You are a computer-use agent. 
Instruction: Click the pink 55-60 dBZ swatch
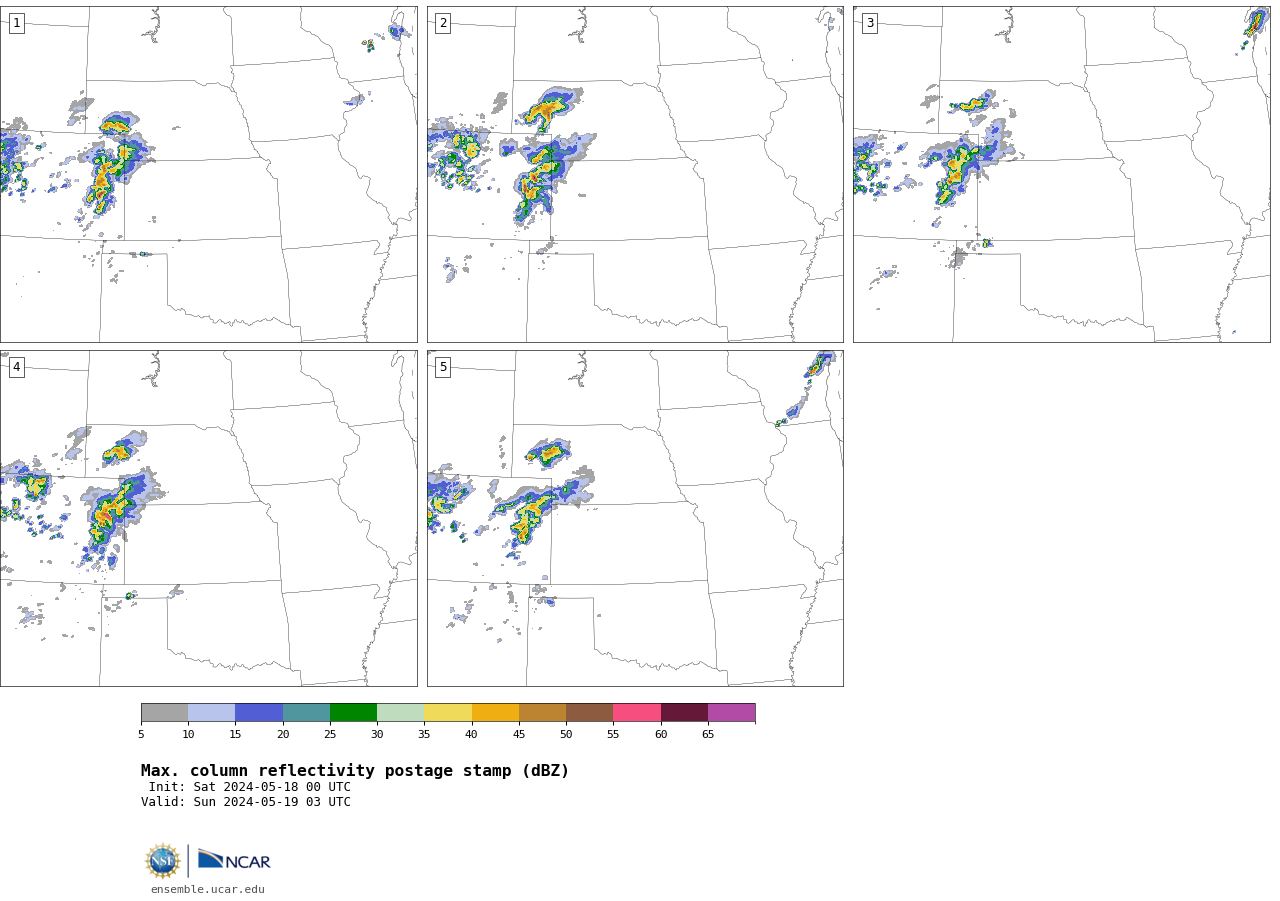point(637,713)
